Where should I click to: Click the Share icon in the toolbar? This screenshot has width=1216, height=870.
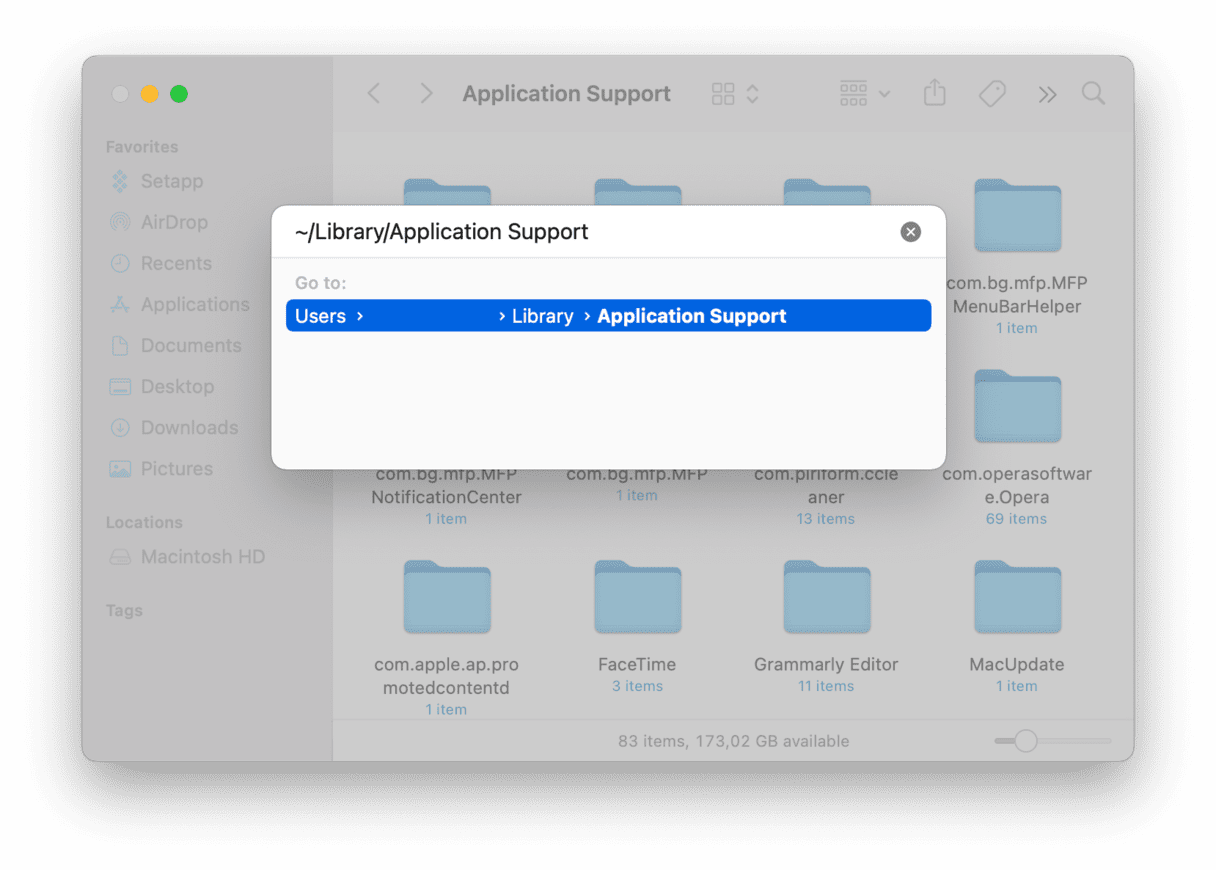[x=934, y=94]
